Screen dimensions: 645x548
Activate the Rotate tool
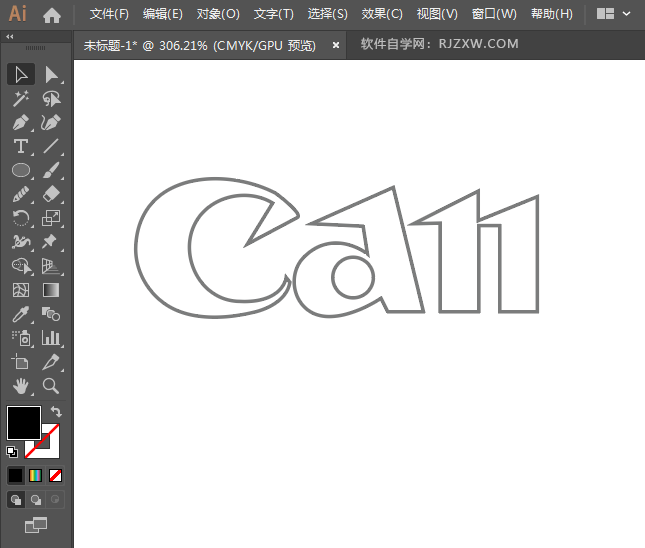(21, 218)
